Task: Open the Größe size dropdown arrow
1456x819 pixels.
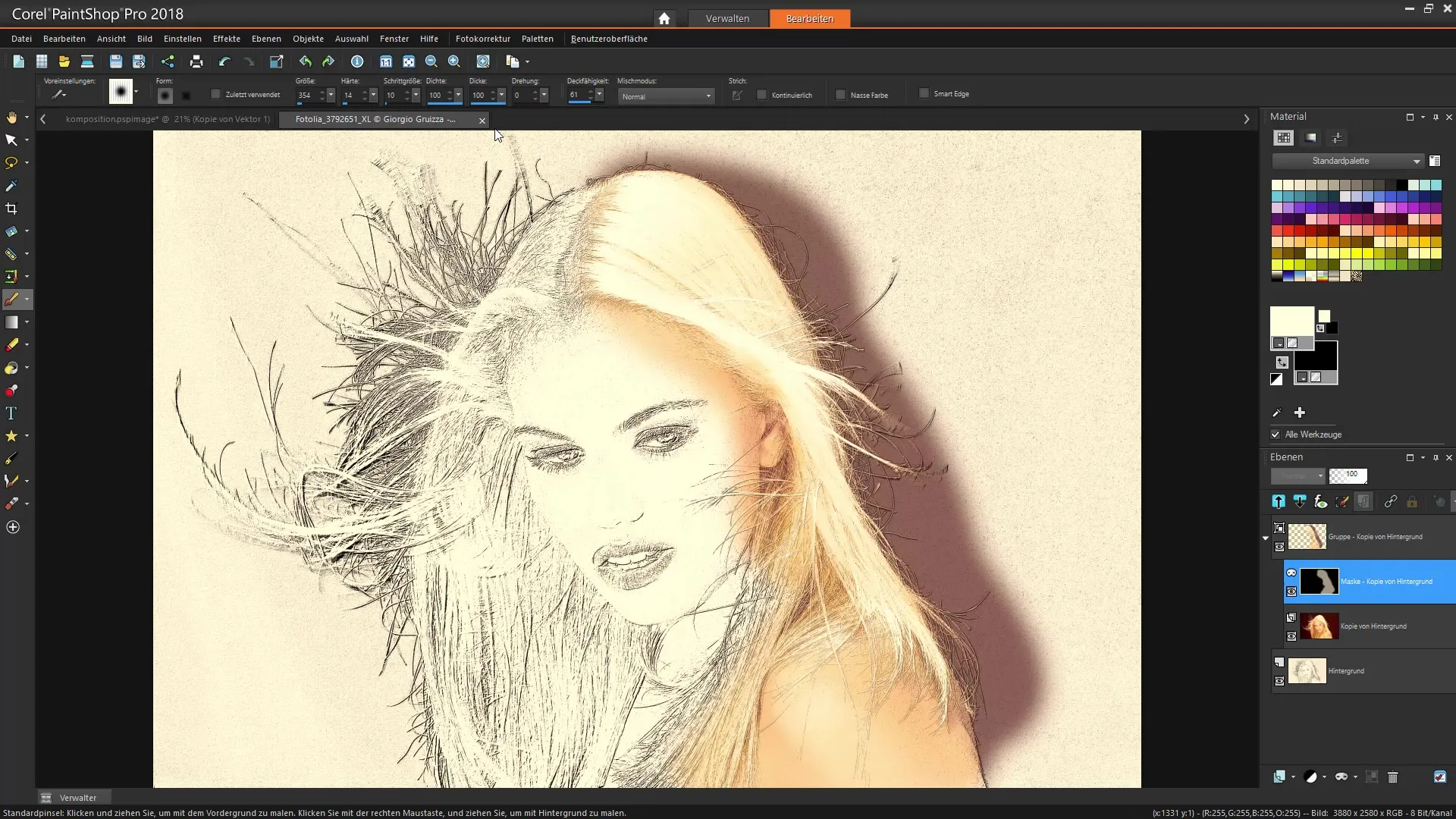Action: tap(331, 96)
